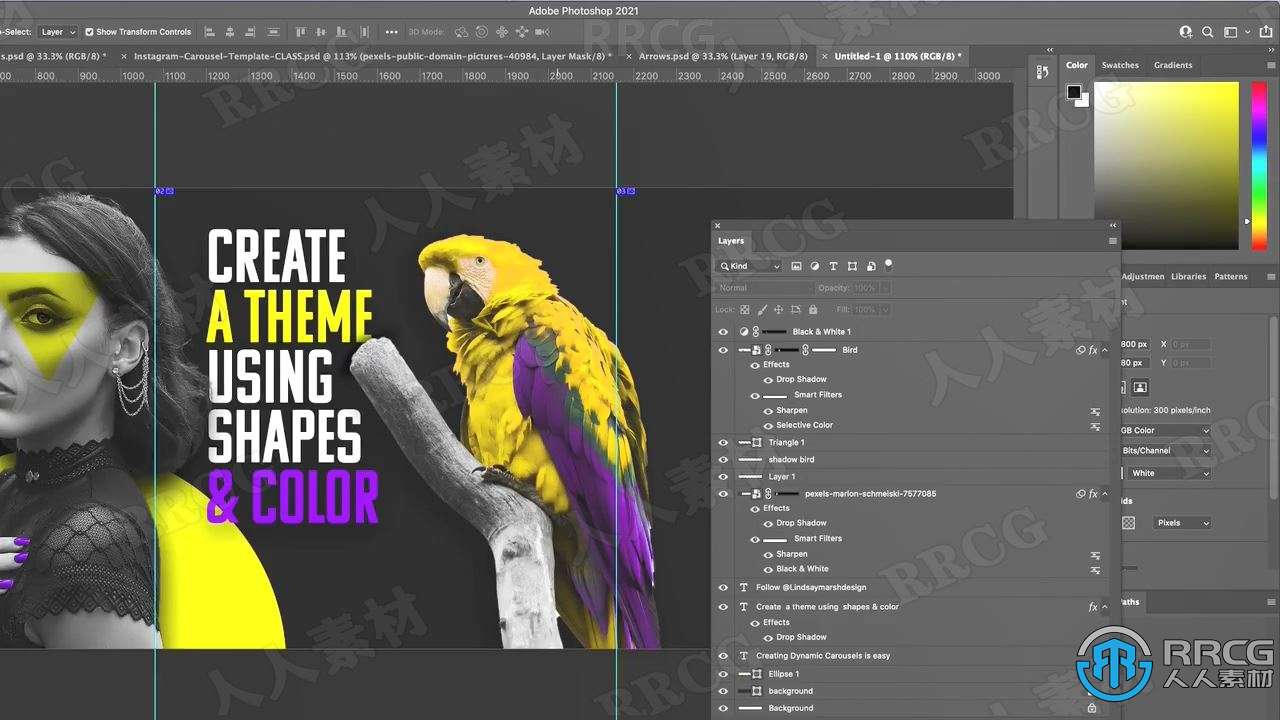Hide the Bird layer
1280x720 pixels.
coord(723,350)
